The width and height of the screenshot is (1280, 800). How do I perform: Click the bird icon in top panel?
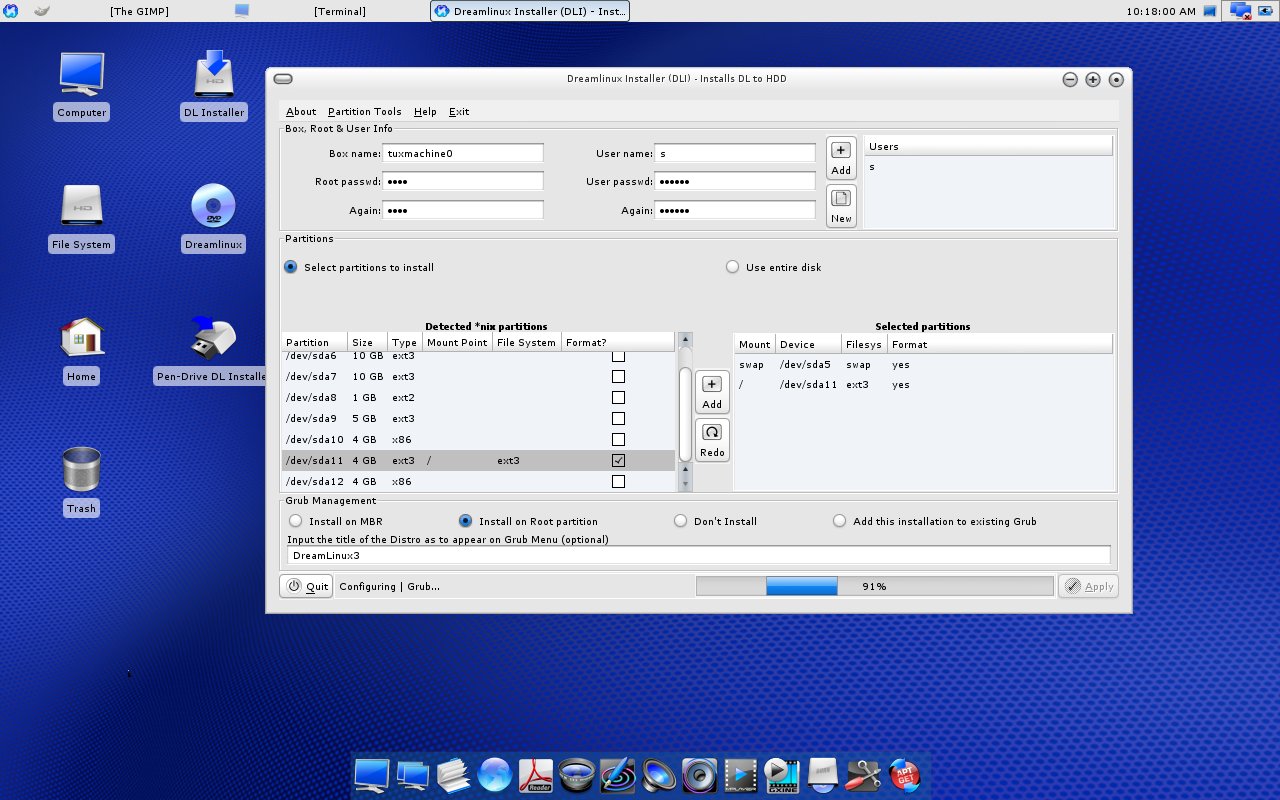tap(42, 11)
